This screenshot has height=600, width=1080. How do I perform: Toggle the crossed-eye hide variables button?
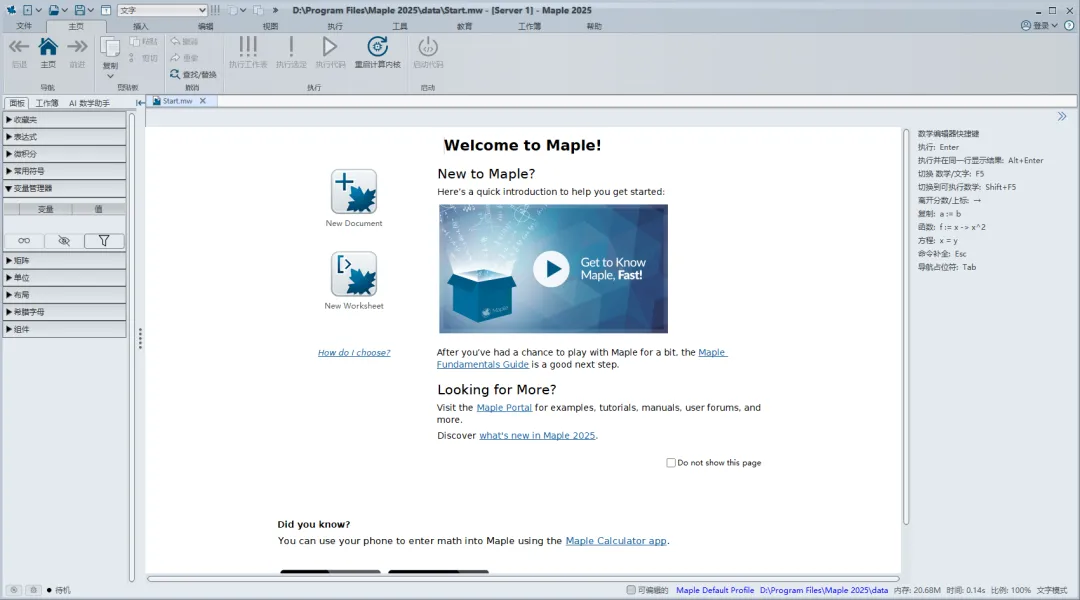(x=64, y=240)
